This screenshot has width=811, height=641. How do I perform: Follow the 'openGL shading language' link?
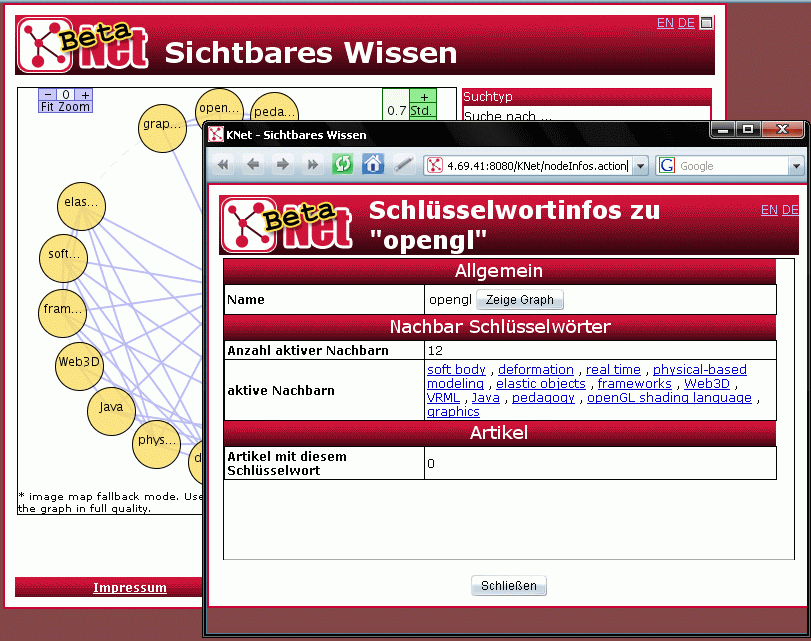point(669,398)
